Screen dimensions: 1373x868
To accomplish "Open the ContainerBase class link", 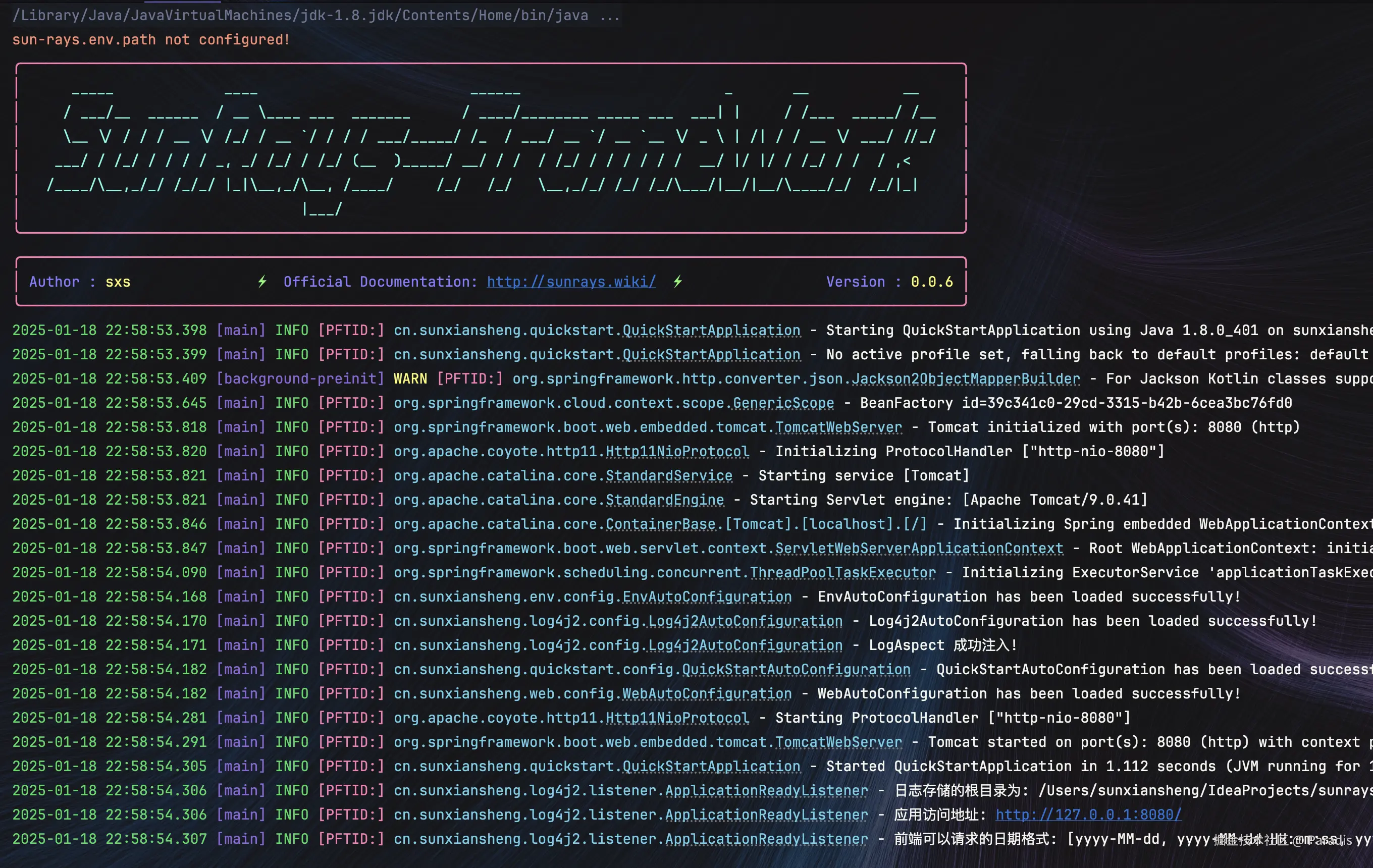I will click(x=660, y=524).
